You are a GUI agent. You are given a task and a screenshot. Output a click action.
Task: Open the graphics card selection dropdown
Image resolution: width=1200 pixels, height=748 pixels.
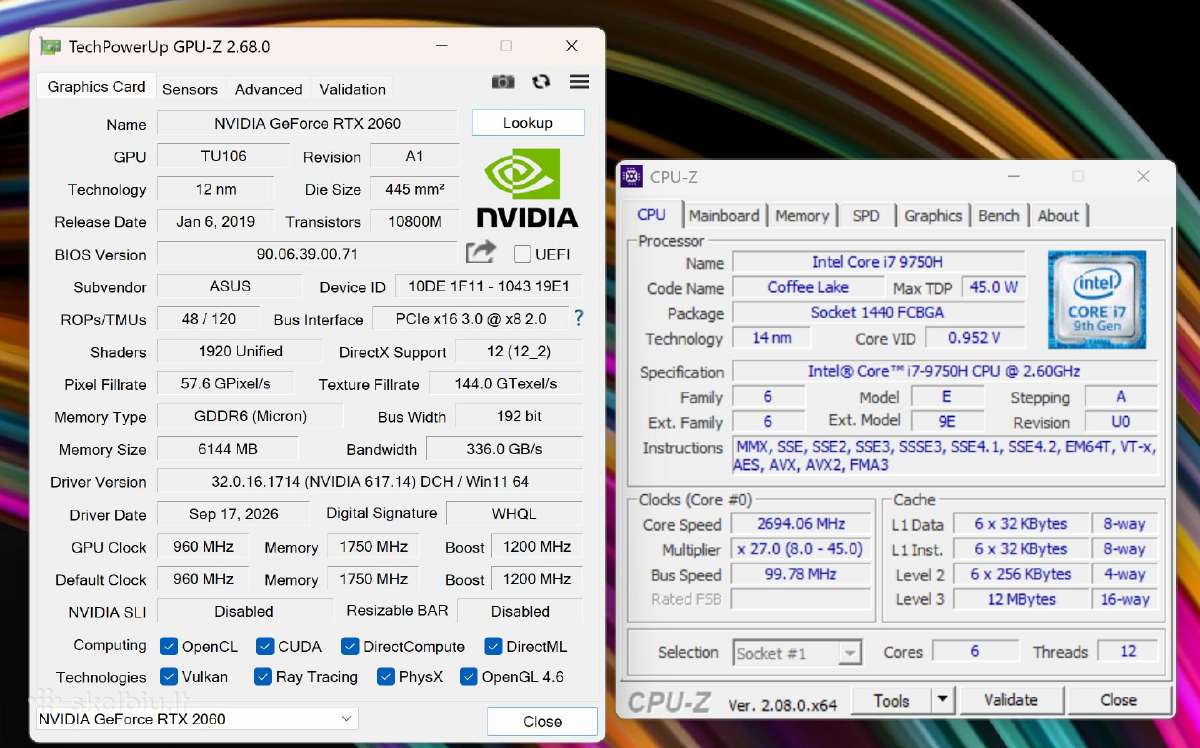[197, 719]
